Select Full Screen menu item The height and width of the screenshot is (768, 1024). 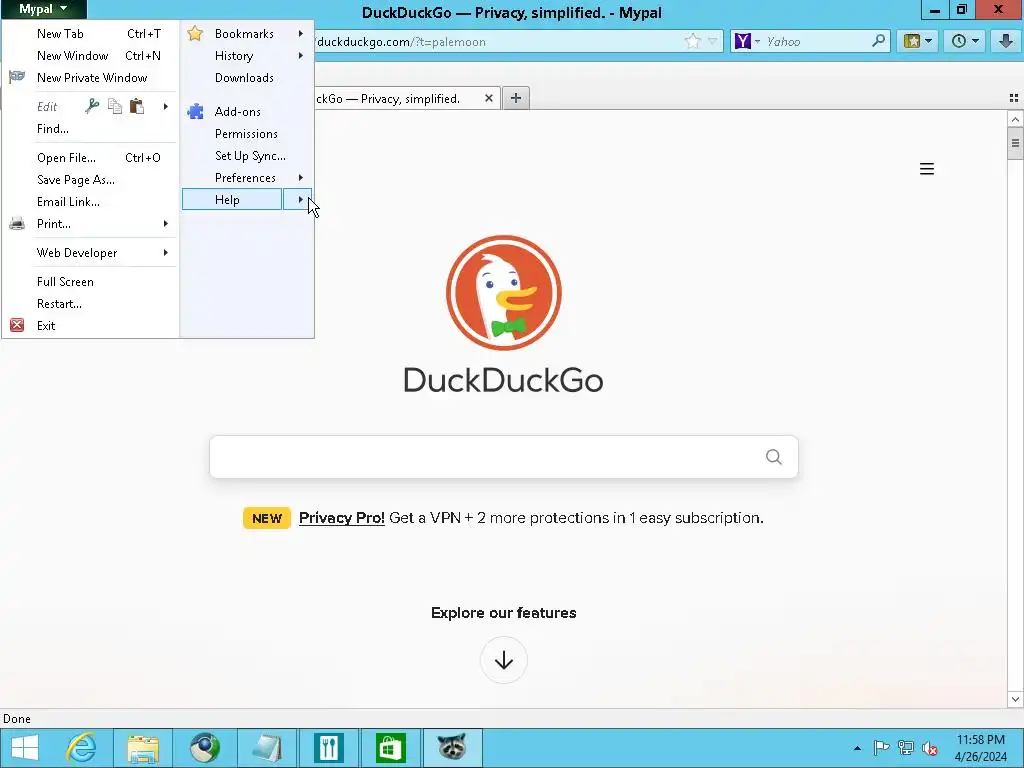tap(89, 281)
